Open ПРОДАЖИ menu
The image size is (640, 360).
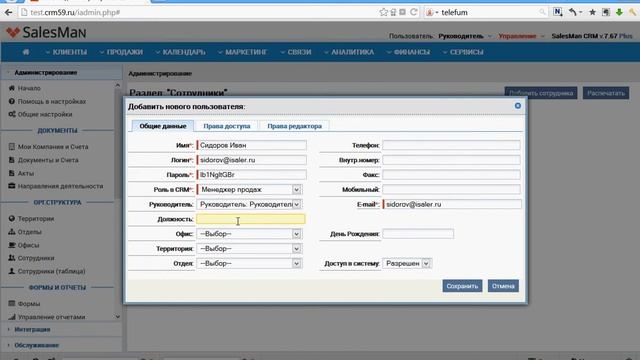coord(121,52)
